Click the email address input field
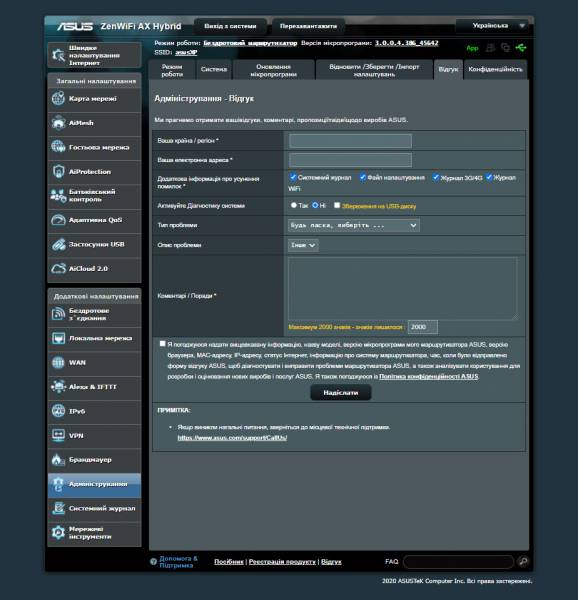Image resolution: width=578 pixels, height=600 pixels. click(x=350, y=160)
